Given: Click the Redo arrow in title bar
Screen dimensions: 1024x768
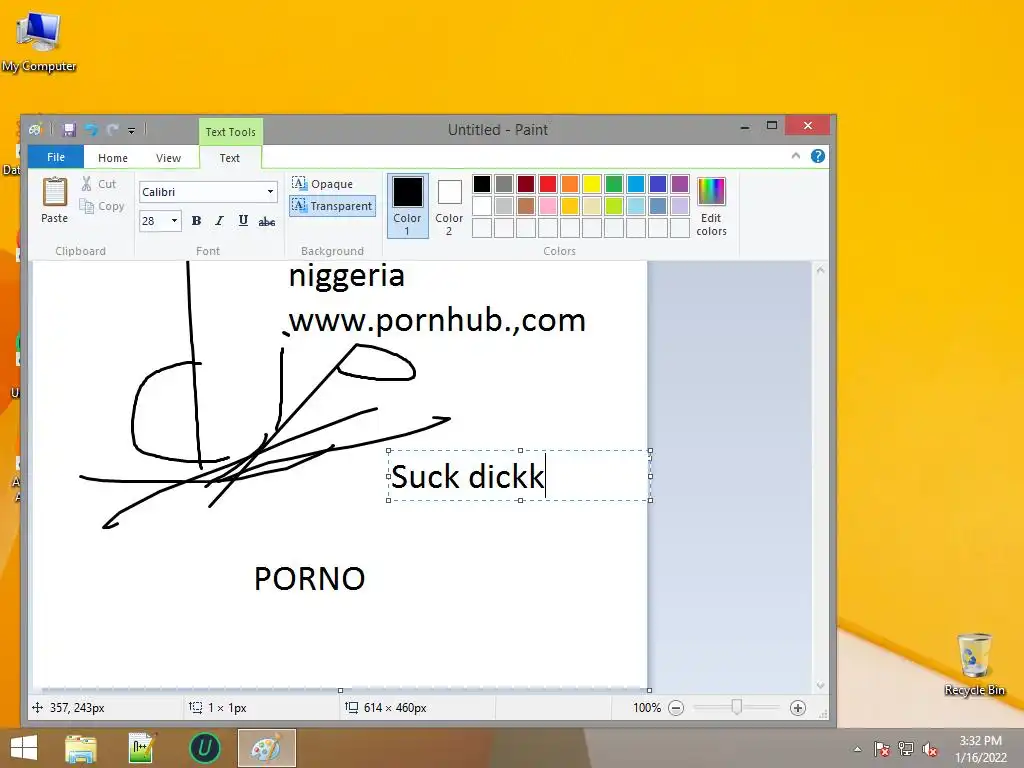Looking at the screenshot, I should click(x=113, y=130).
